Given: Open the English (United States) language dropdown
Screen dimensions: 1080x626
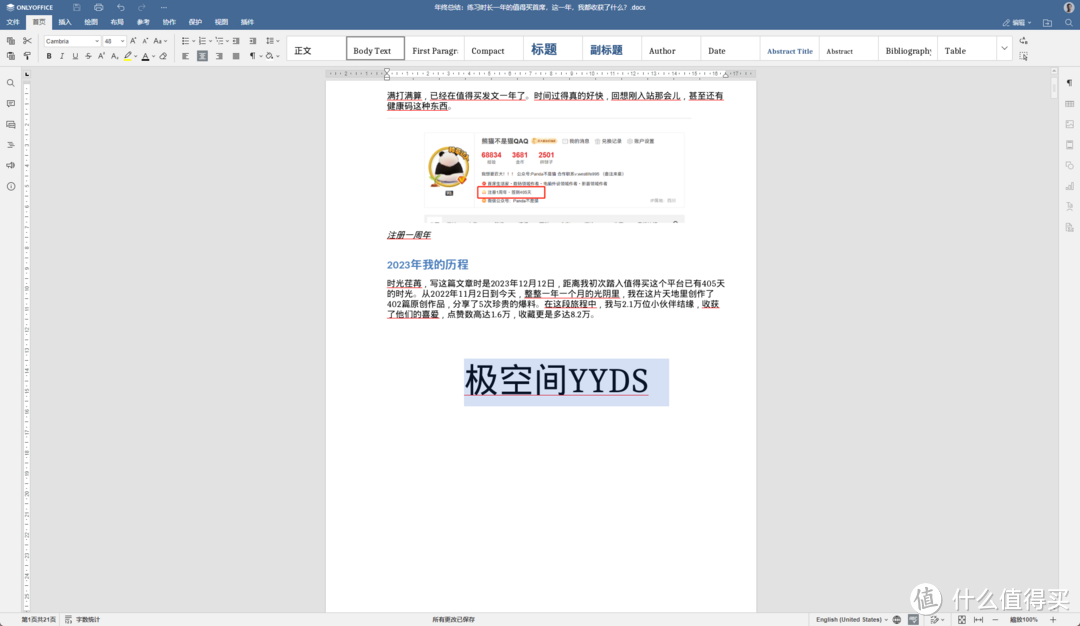Looking at the screenshot, I should tap(849, 620).
